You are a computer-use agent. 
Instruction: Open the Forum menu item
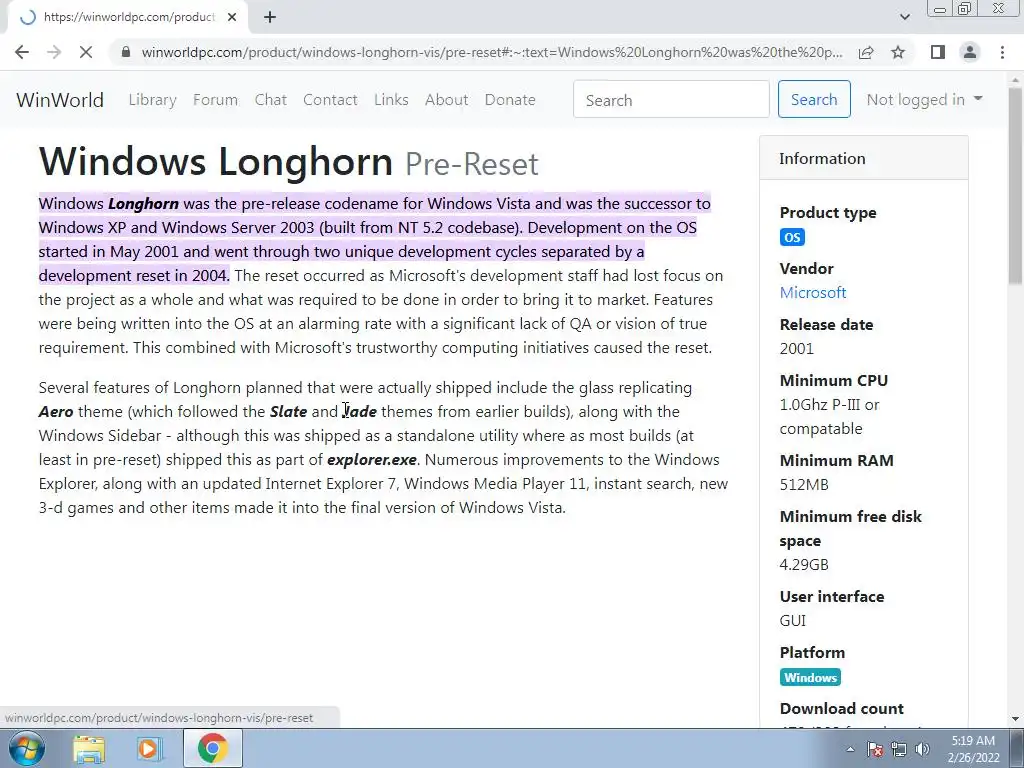pos(216,100)
